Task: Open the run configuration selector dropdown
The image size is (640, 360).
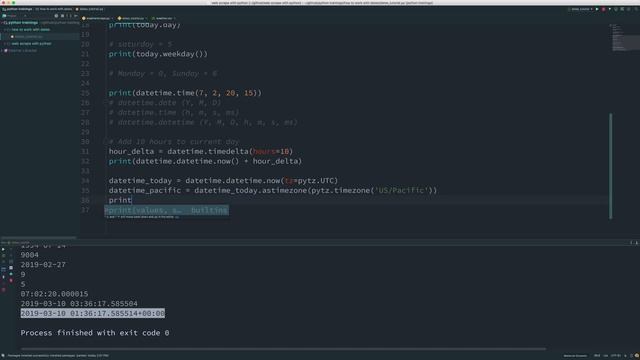Action: 580,9
